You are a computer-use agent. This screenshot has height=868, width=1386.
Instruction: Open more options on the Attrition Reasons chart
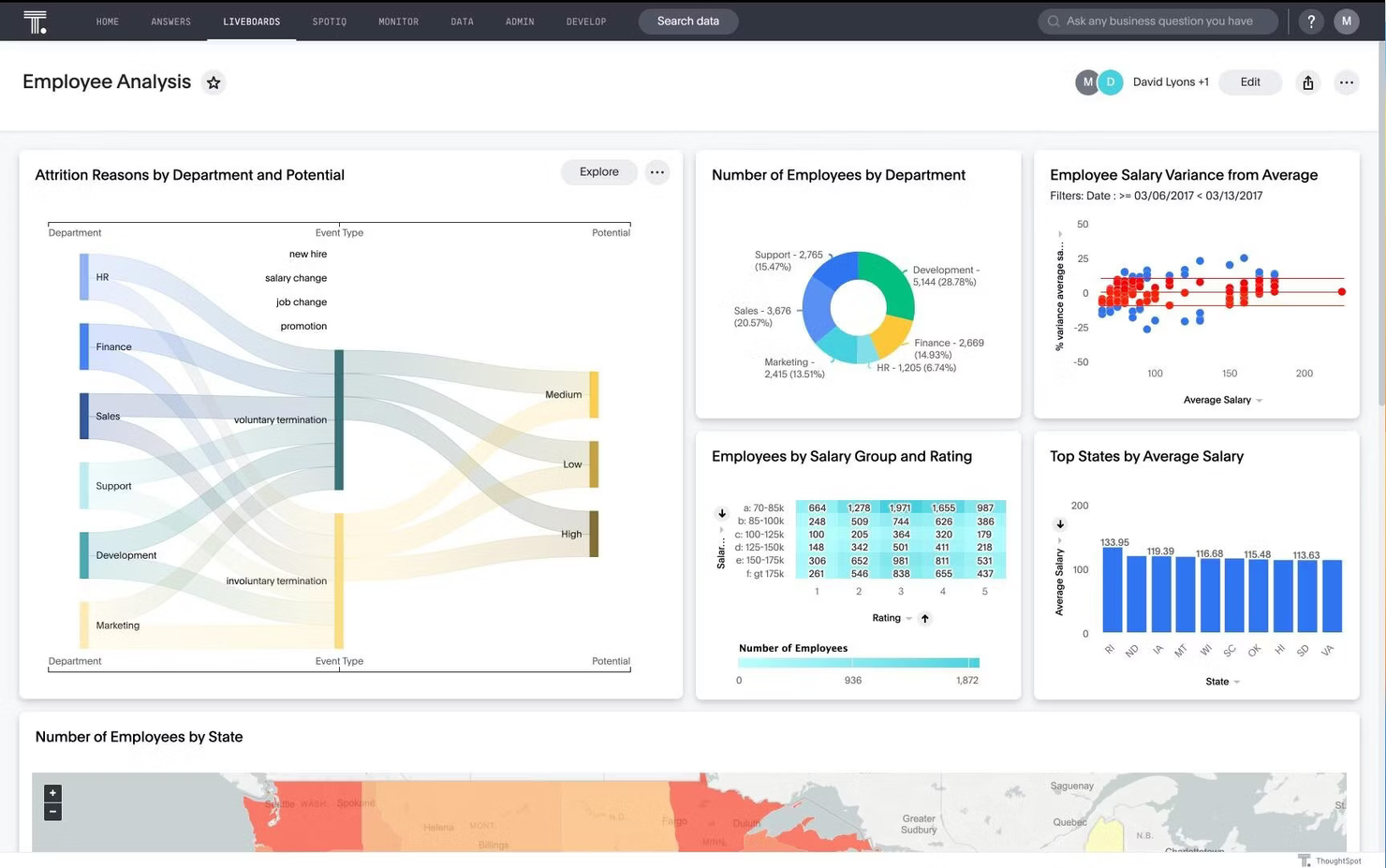tap(656, 171)
